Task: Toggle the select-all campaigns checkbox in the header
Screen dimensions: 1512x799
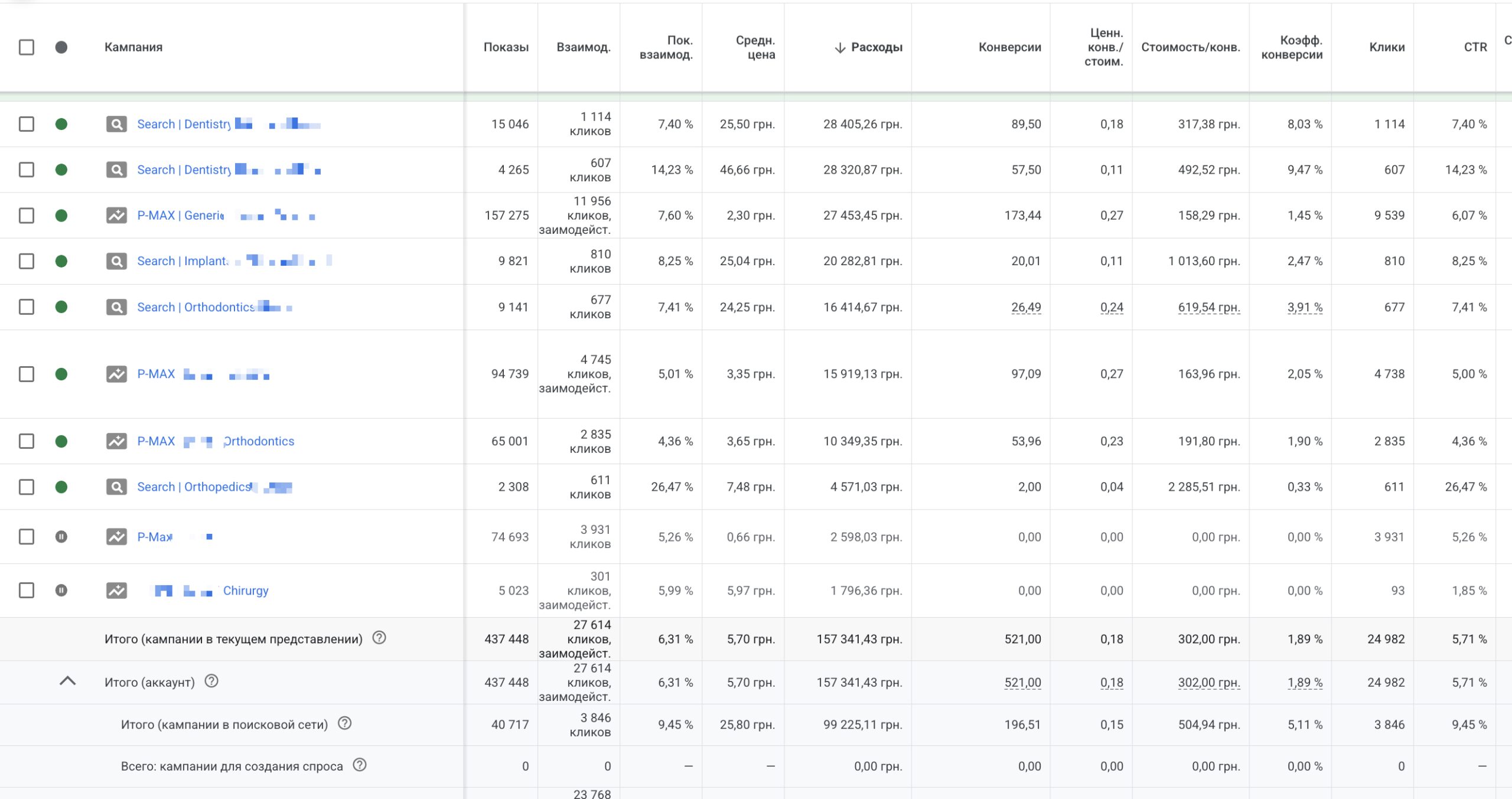Action: pos(27,47)
